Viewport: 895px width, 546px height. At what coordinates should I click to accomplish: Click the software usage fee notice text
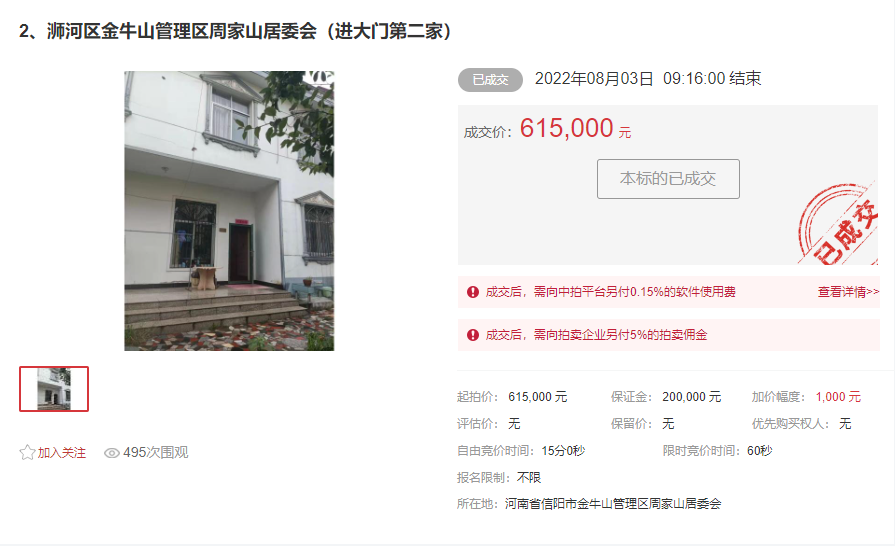pos(610,292)
